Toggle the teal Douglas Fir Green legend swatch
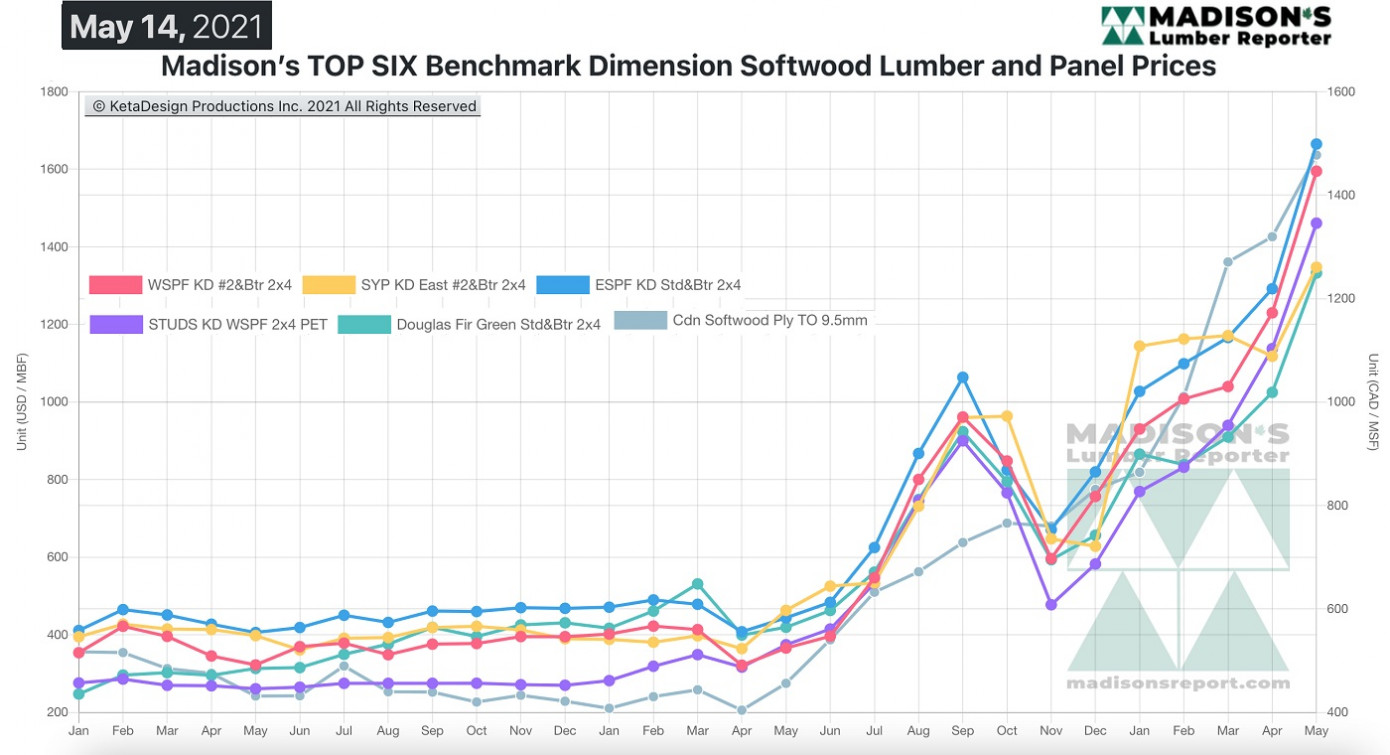The width and height of the screenshot is (1390, 755). click(x=364, y=324)
